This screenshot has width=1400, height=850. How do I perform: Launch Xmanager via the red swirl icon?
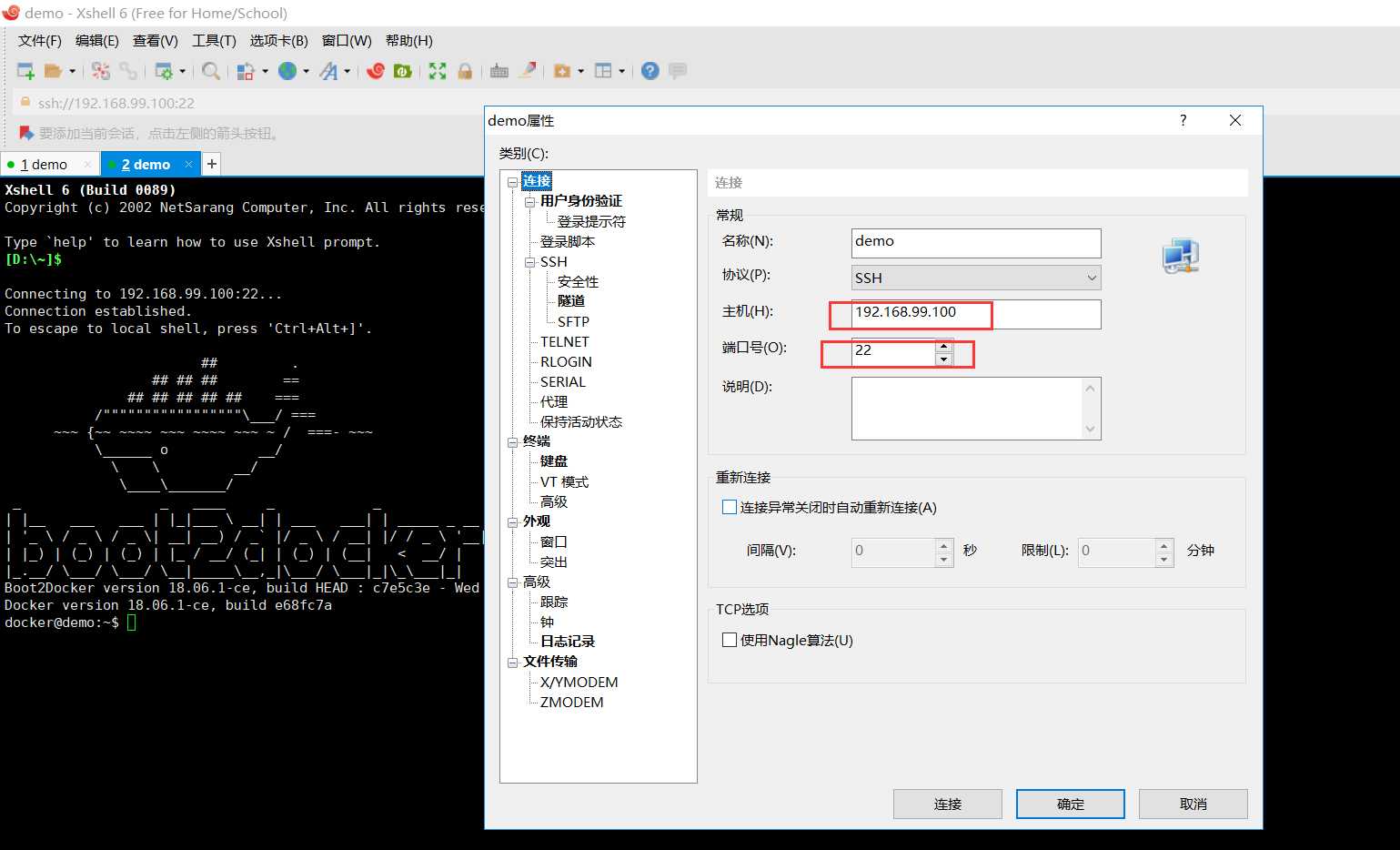click(x=376, y=71)
